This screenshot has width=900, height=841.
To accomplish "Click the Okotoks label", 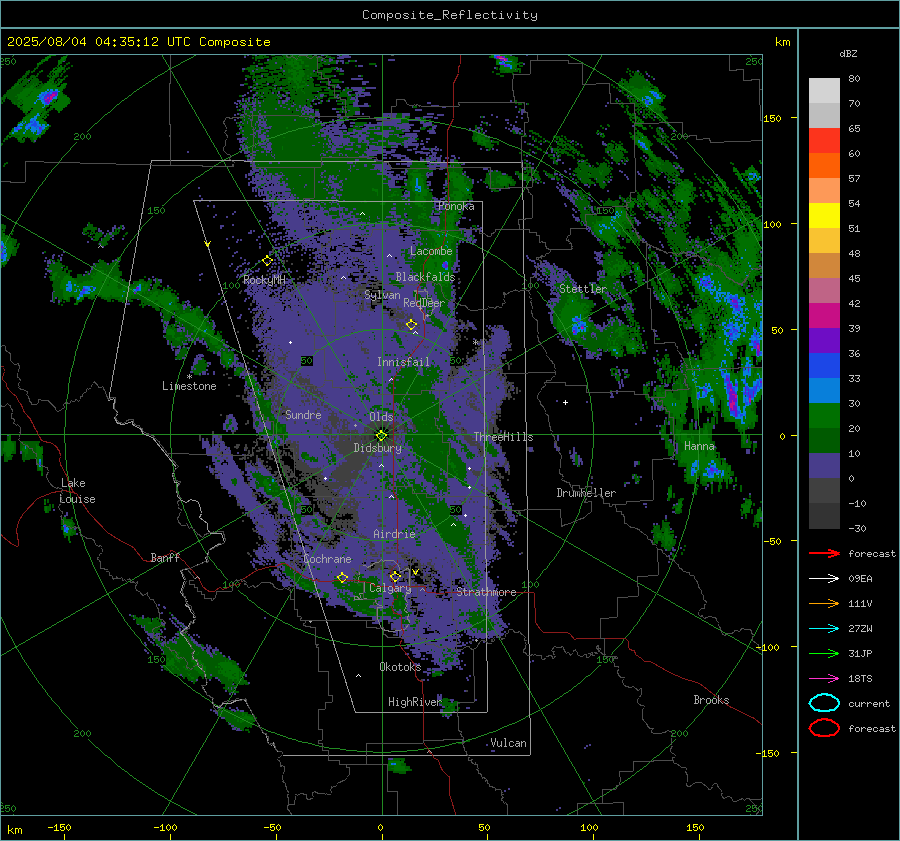I will click(400, 666).
